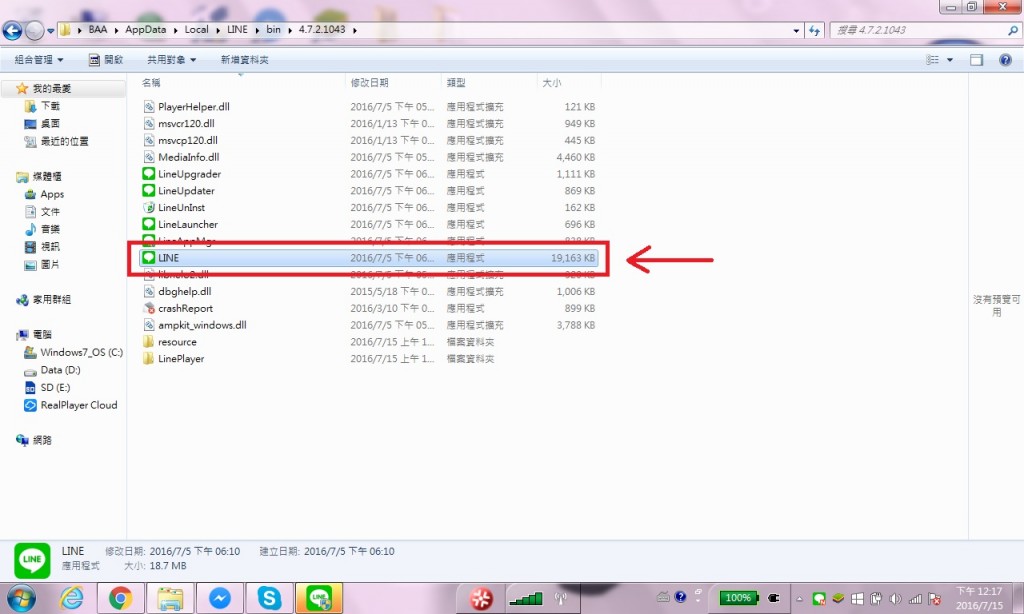Viewport: 1024px width, 614px height.
Task: Select the resource folder
Action: 176,342
